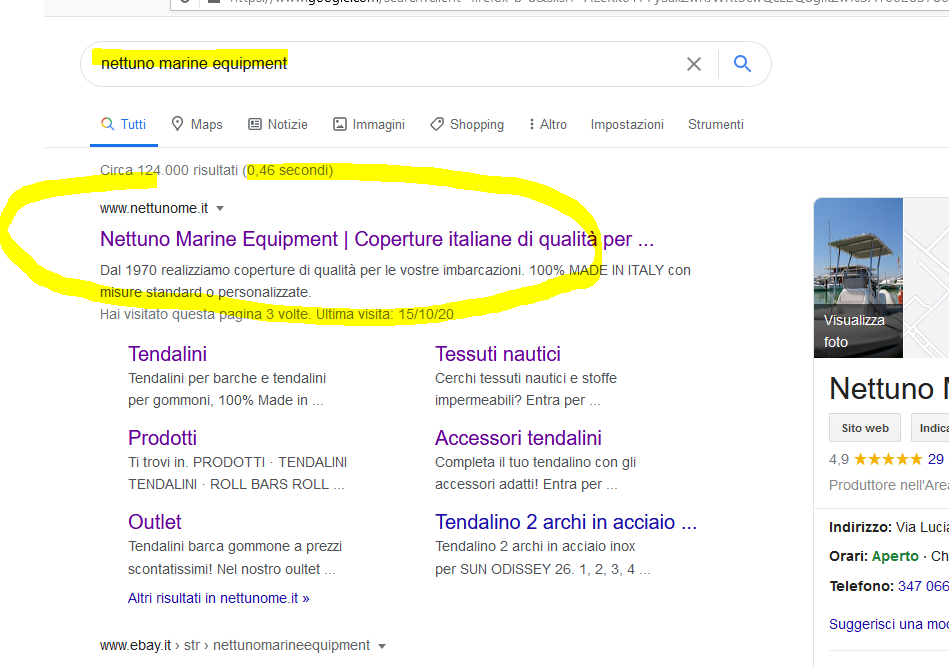Clear the search box with the X icon
The width and height of the screenshot is (949, 667).
[694, 64]
